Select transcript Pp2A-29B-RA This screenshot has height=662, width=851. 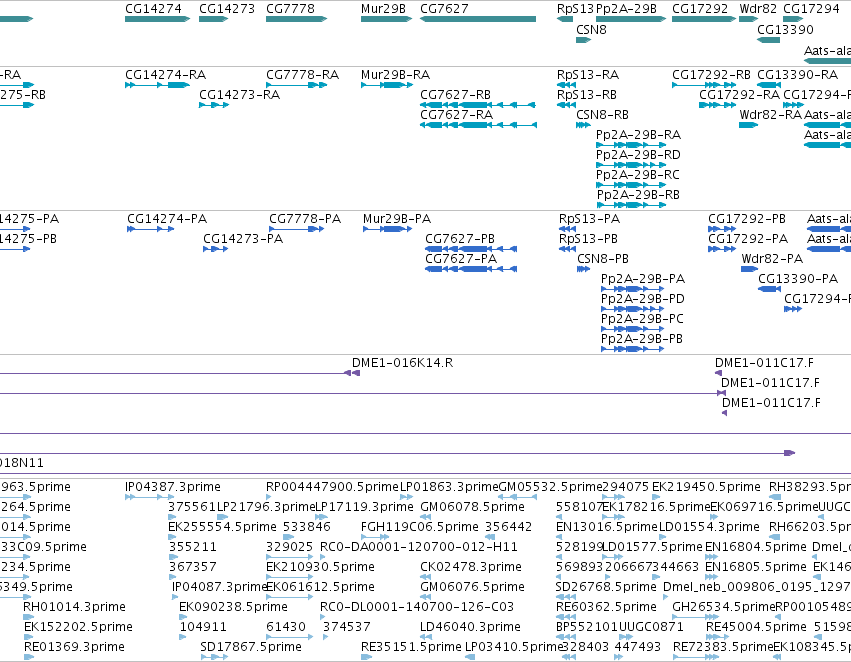(x=631, y=145)
